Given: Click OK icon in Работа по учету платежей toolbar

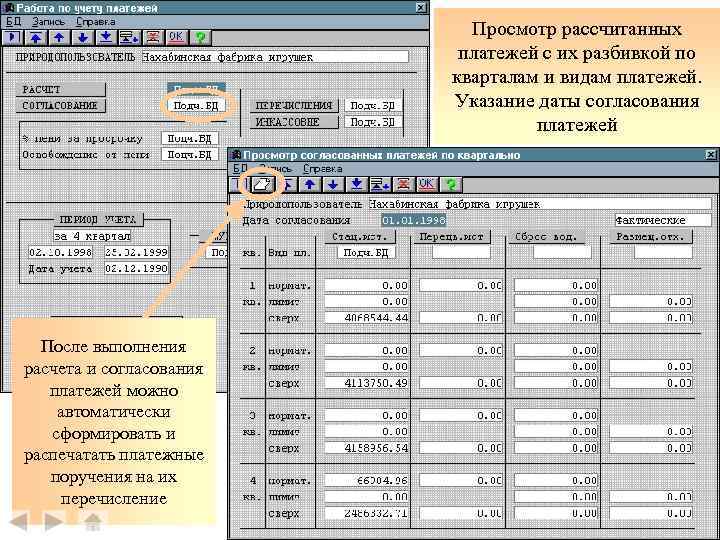Looking at the screenshot, I should pos(176,37).
